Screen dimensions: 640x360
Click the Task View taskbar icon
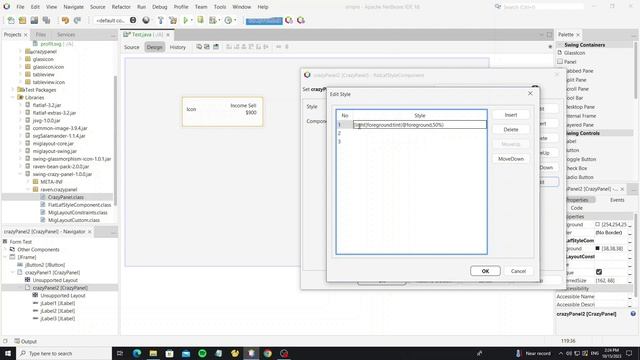pos(120,353)
